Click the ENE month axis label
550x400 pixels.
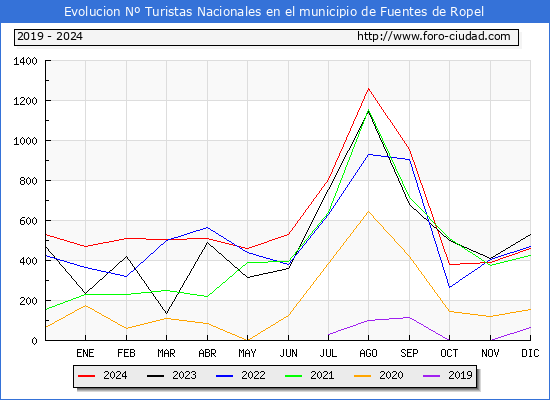tap(85, 353)
